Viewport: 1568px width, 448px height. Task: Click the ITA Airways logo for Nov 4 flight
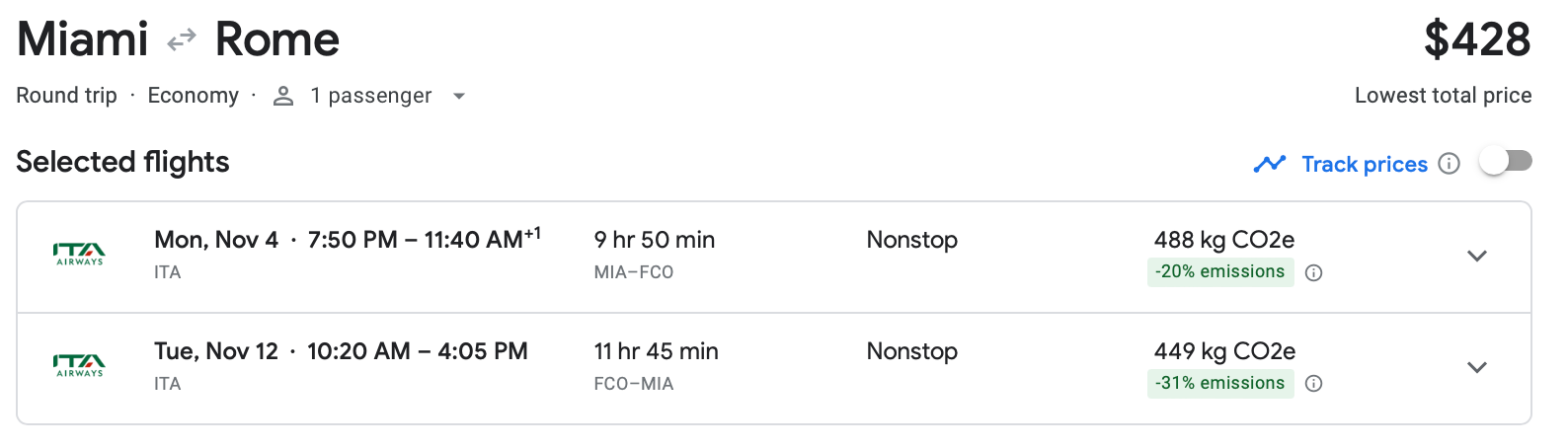(79, 255)
